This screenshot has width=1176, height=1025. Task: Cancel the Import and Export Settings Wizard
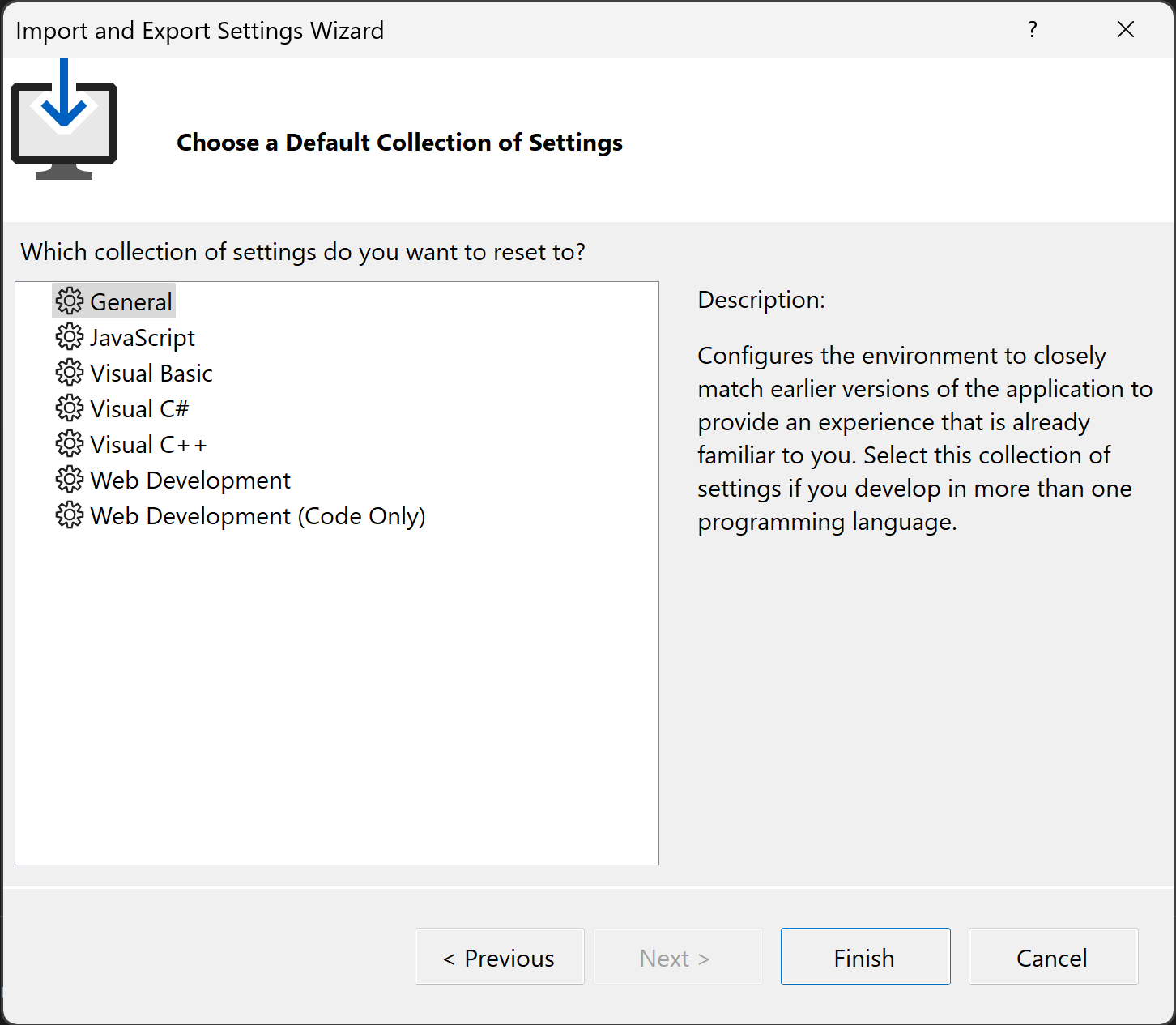pyautogui.click(x=1052, y=957)
